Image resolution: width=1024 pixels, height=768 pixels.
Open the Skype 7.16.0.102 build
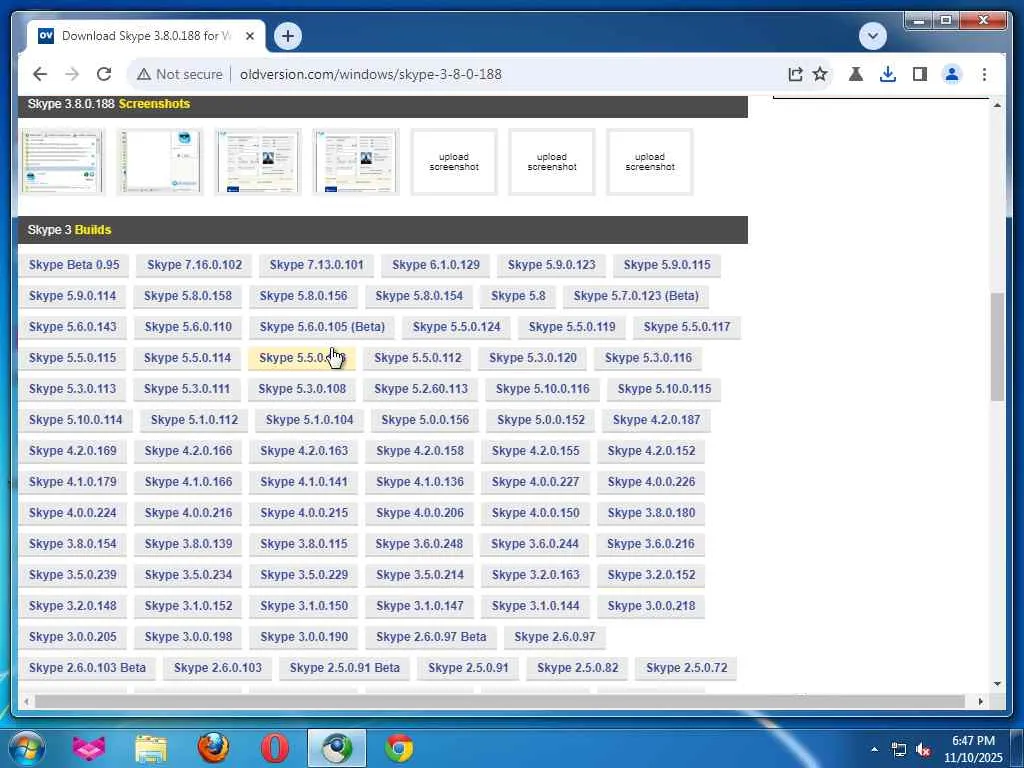pyautogui.click(x=195, y=265)
